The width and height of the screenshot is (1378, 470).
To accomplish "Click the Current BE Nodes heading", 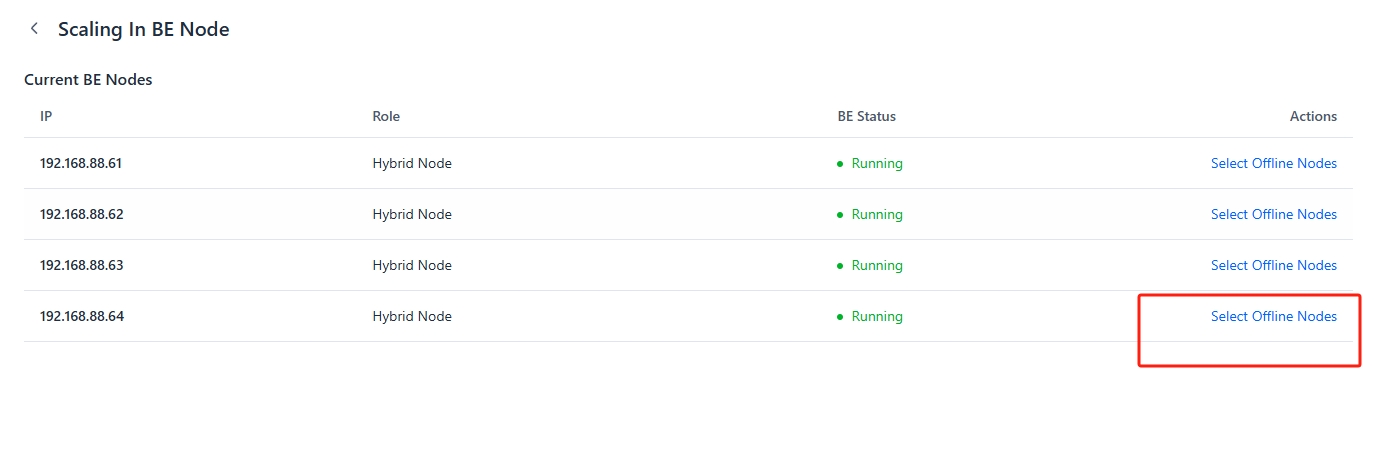I will pos(88,79).
